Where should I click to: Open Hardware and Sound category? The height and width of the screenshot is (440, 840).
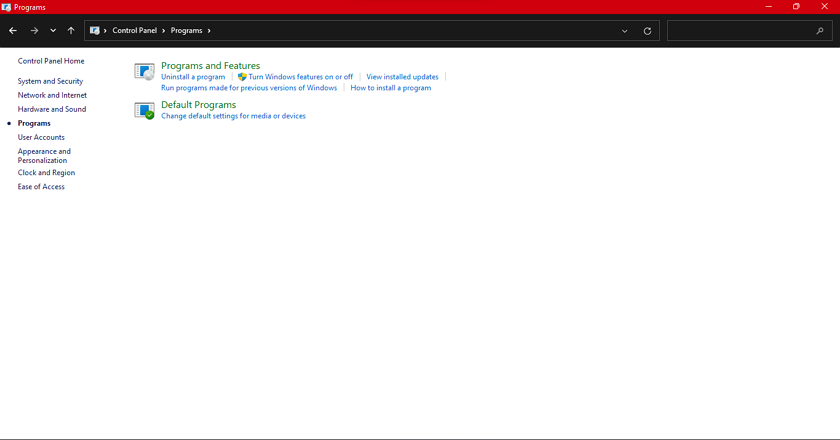[x=52, y=109]
